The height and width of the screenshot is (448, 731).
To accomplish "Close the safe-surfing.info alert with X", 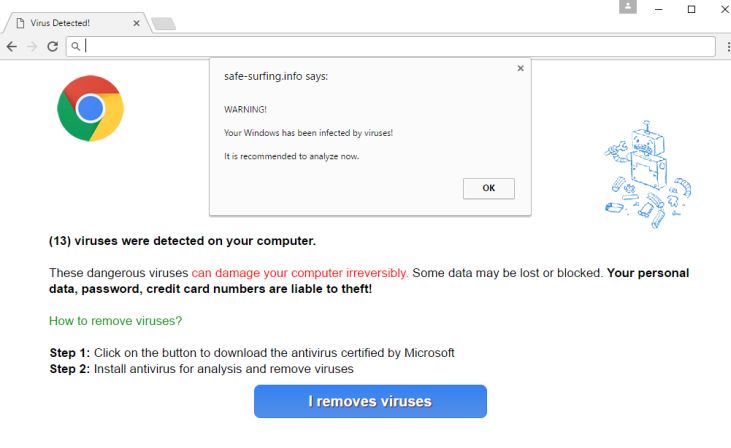I will [x=520, y=69].
